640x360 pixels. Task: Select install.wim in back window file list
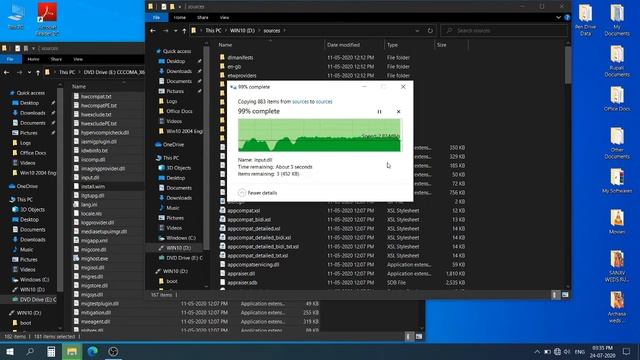[x=93, y=187]
